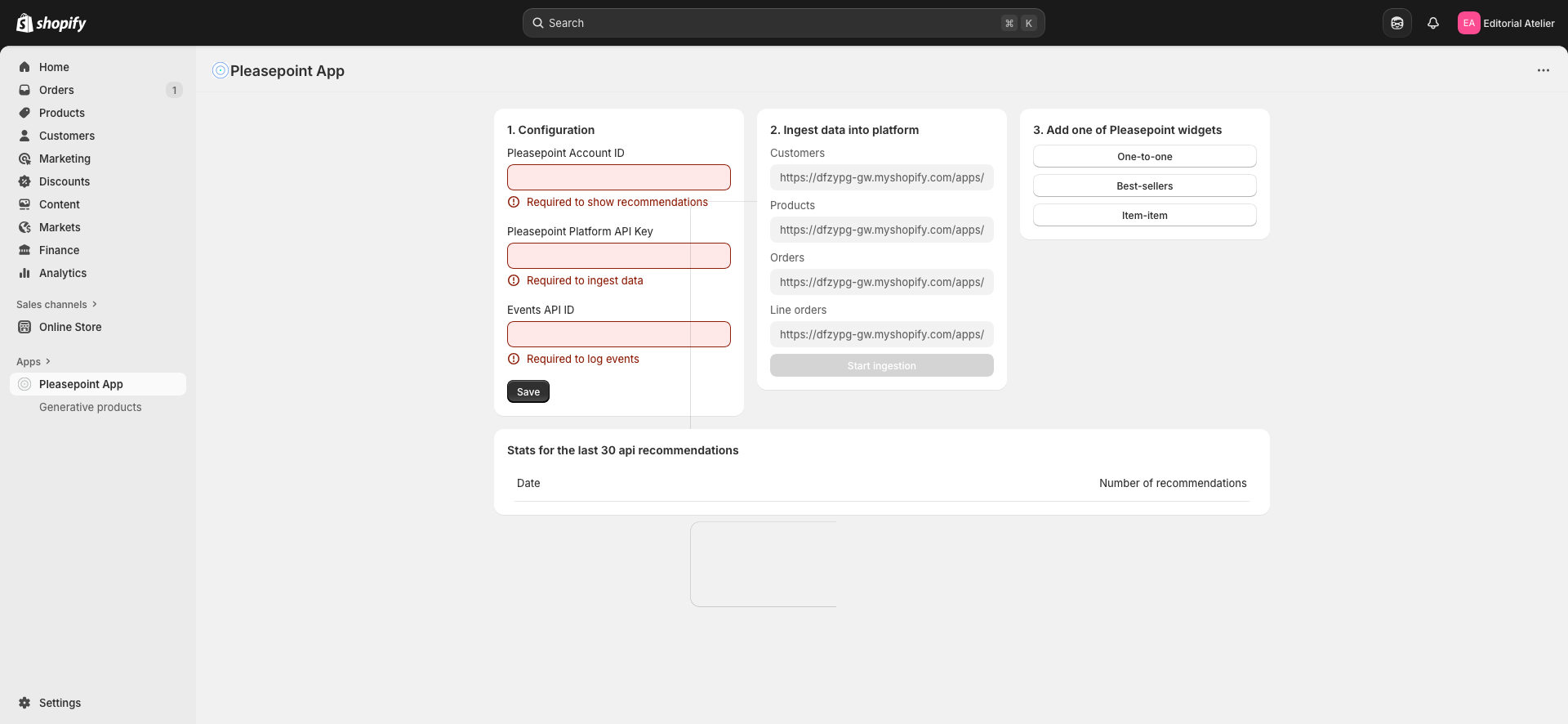
Task: Click the Analytics bar chart icon
Action: pos(24,273)
